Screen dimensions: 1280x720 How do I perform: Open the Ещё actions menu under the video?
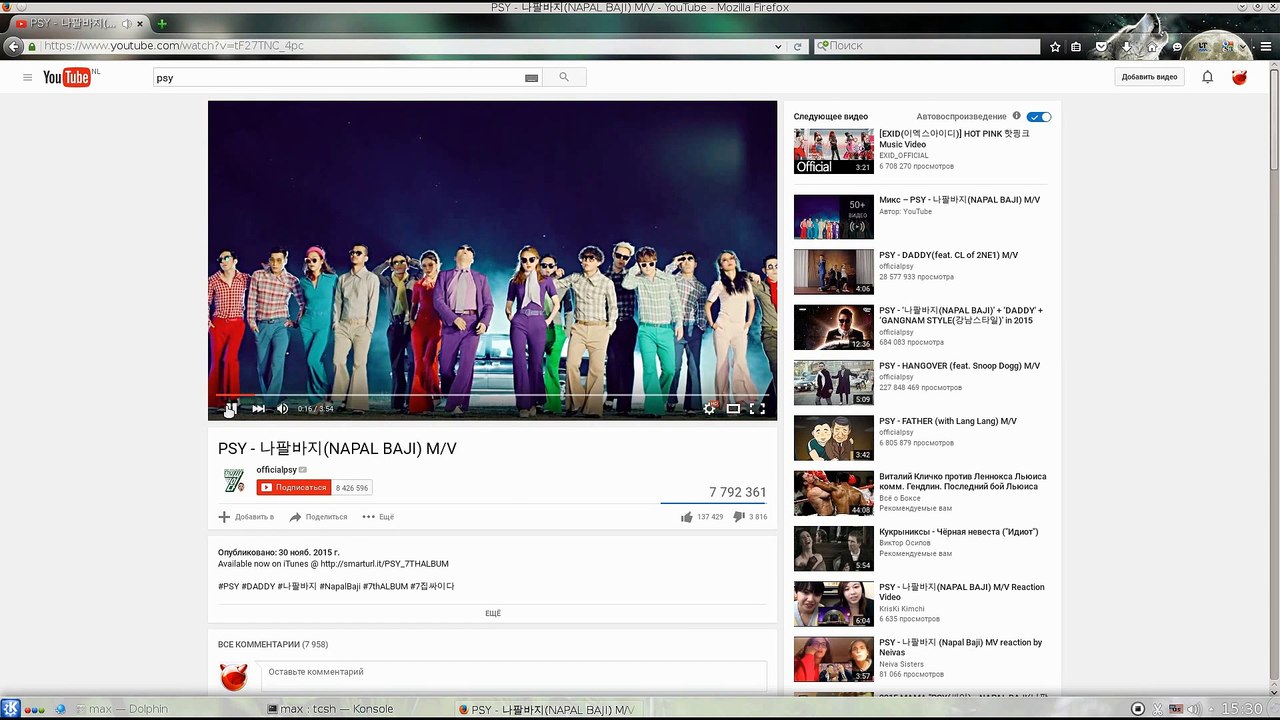pos(378,517)
